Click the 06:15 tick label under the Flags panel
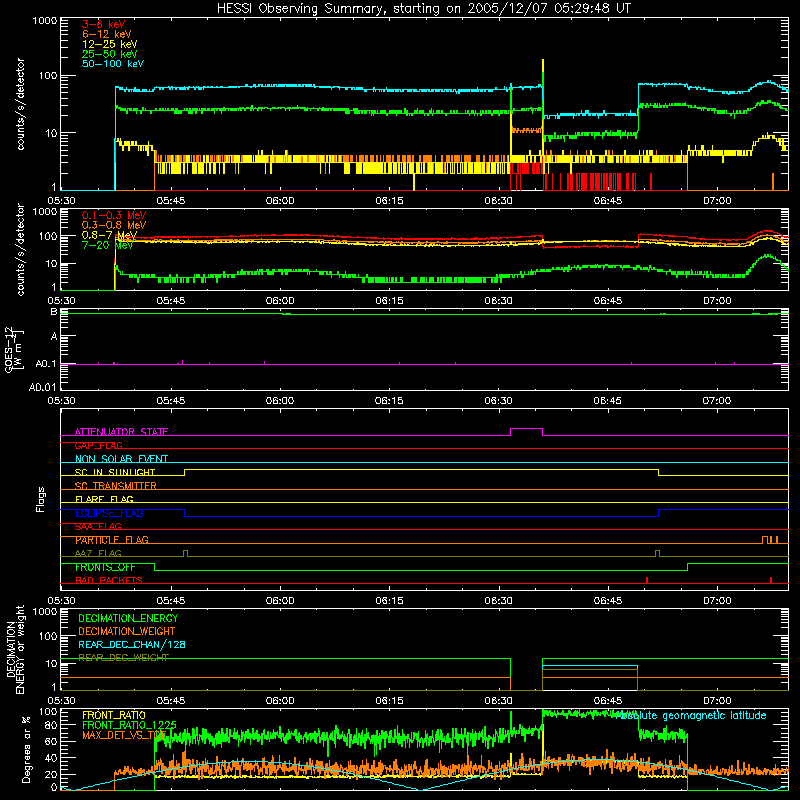 389,601
